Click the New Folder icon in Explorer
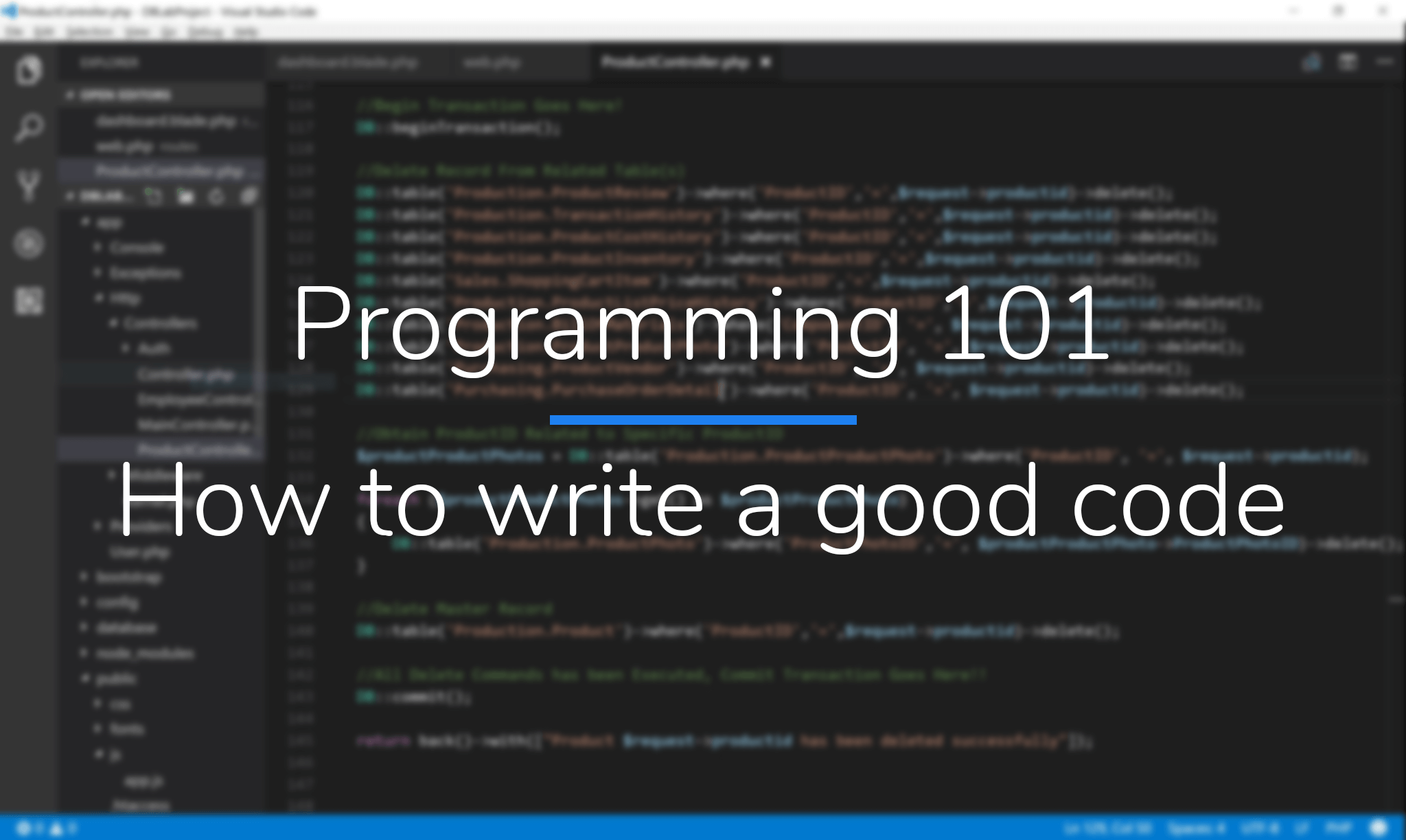This screenshot has width=1406, height=840. pyautogui.click(x=185, y=196)
